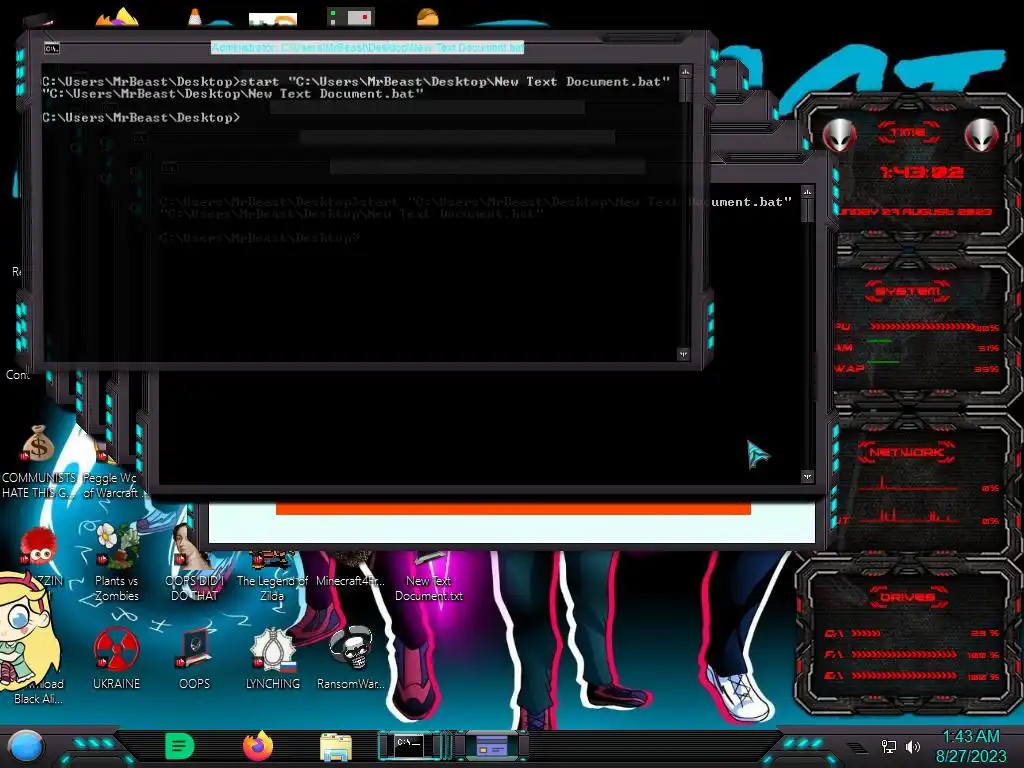Switch to the purple window taskbar button
This screenshot has width=1024, height=768.
(x=492, y=745)
